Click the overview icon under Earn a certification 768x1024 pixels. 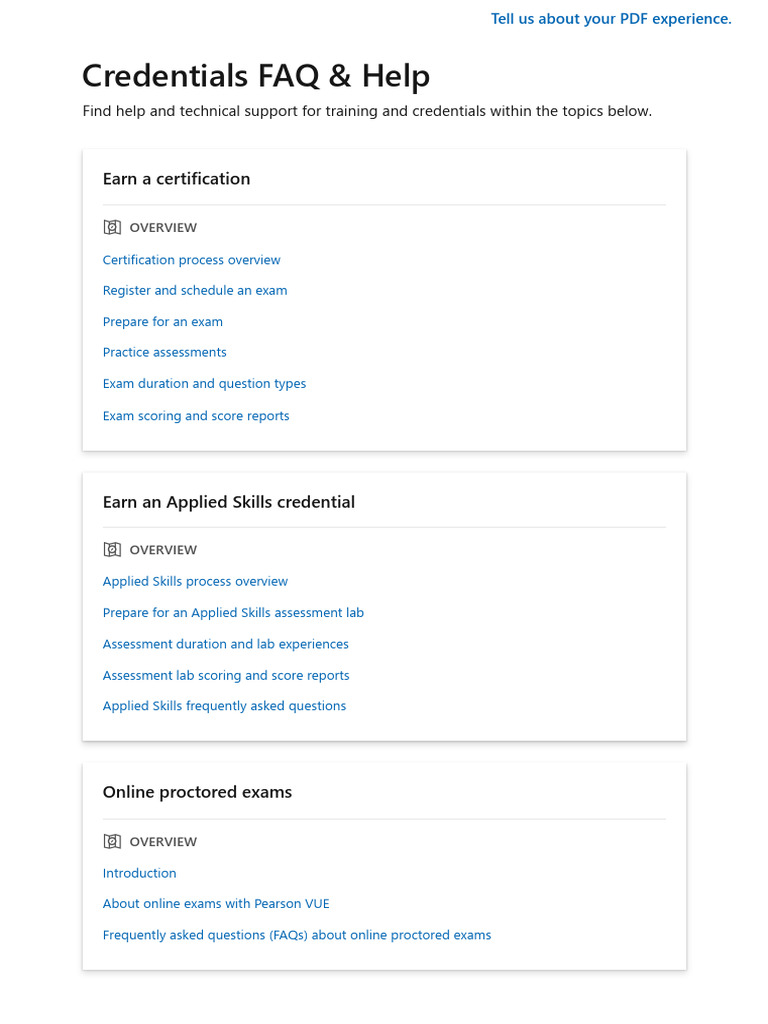coord(112,228)
